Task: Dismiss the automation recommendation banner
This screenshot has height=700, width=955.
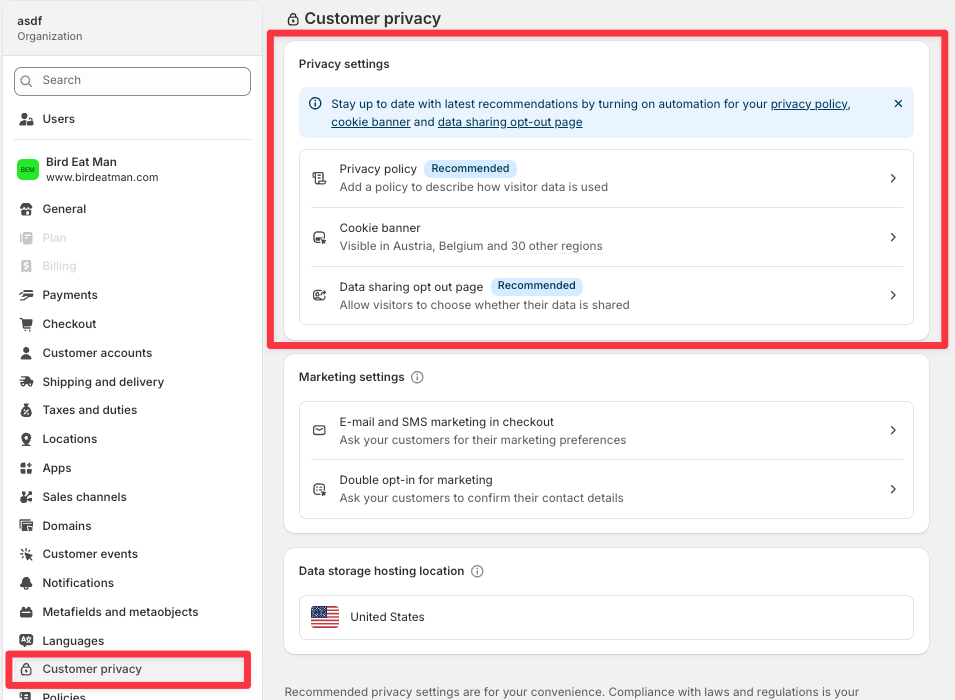Action: coord(898,104)
